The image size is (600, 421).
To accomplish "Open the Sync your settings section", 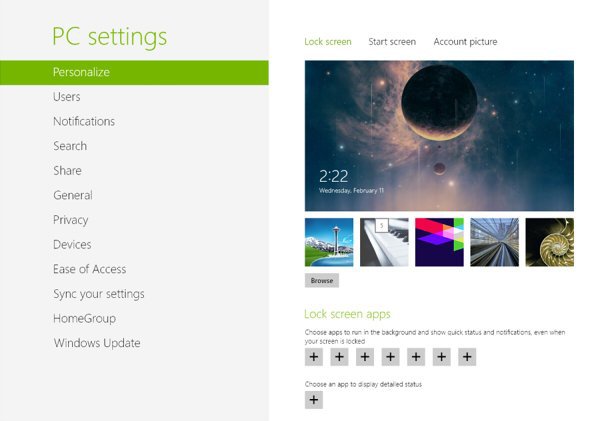I will (x=99, y=294).
